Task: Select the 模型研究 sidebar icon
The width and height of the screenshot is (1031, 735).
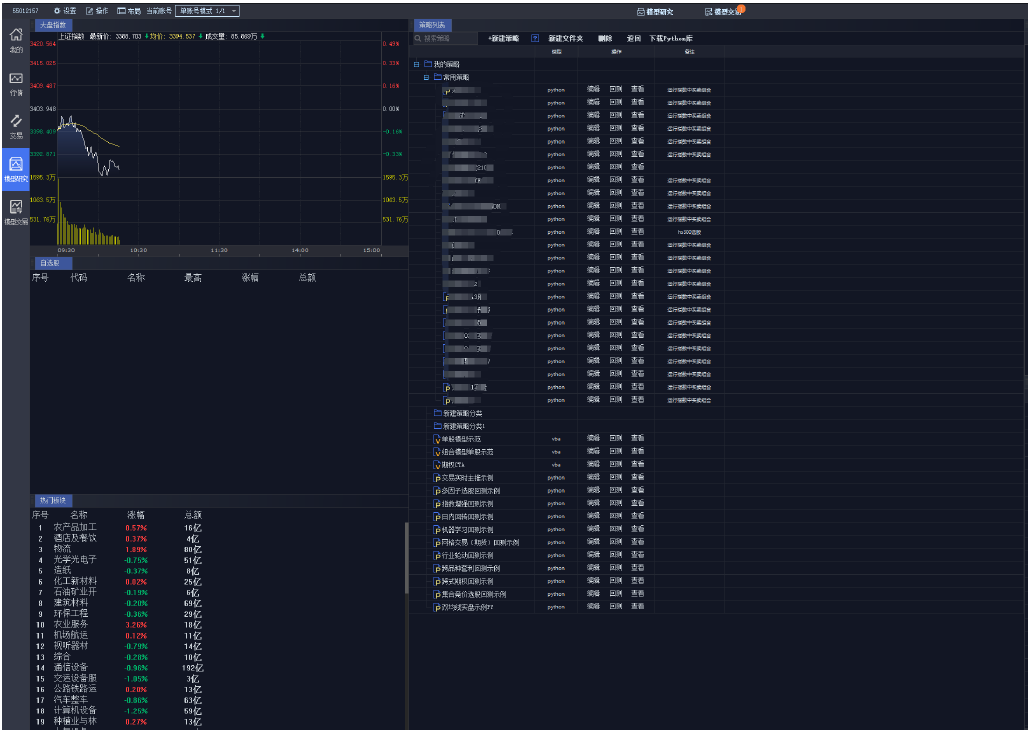Action: click(16, 169)
